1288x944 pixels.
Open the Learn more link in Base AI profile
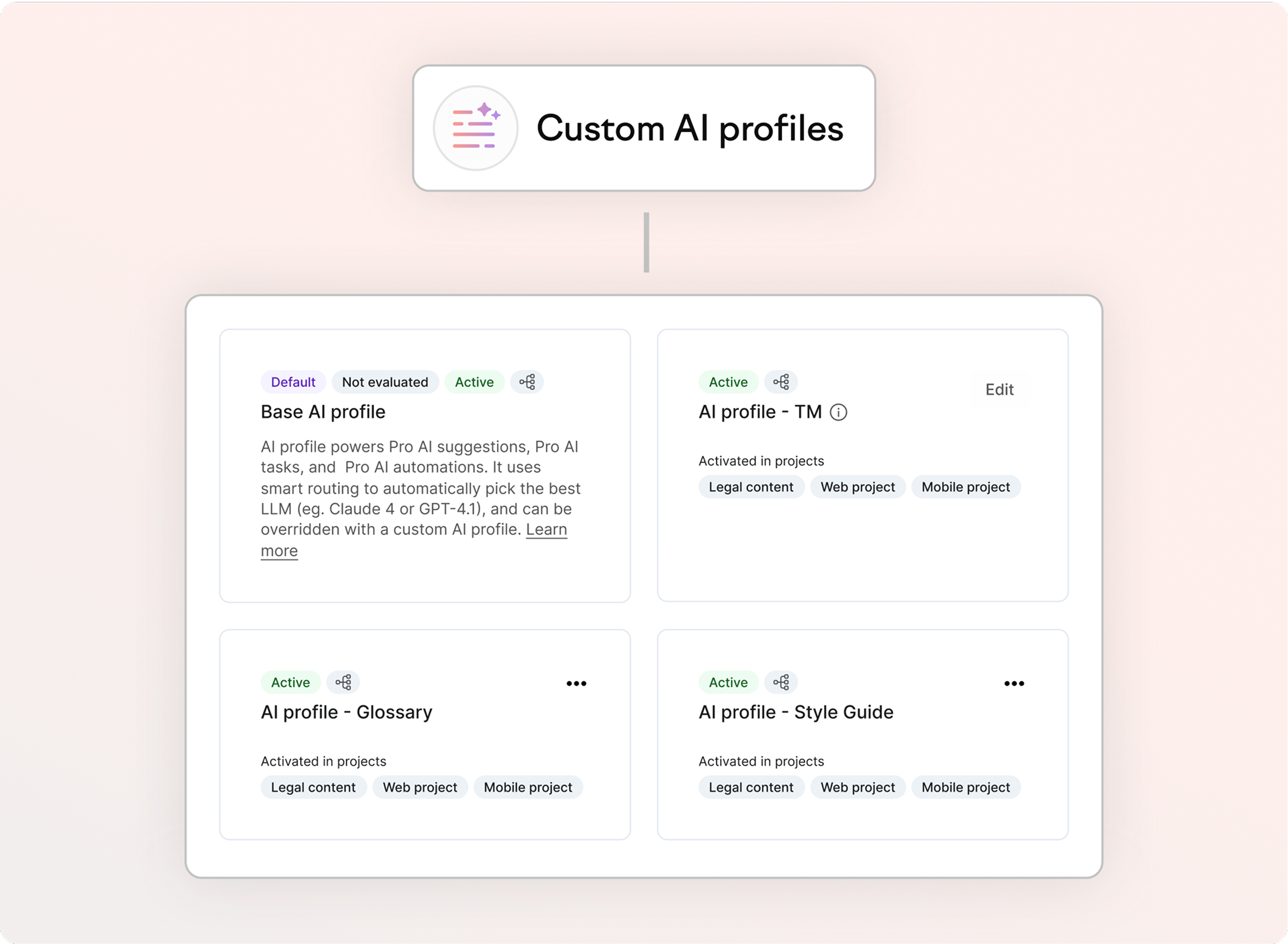pos(546,530)
